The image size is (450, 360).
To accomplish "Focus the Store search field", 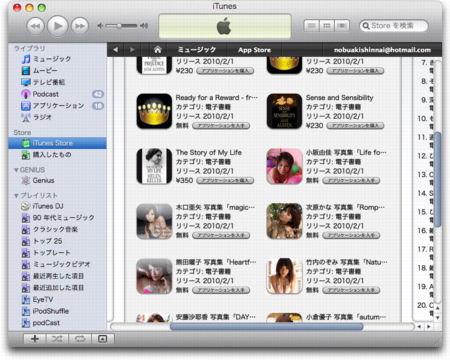I will point(394,26).
